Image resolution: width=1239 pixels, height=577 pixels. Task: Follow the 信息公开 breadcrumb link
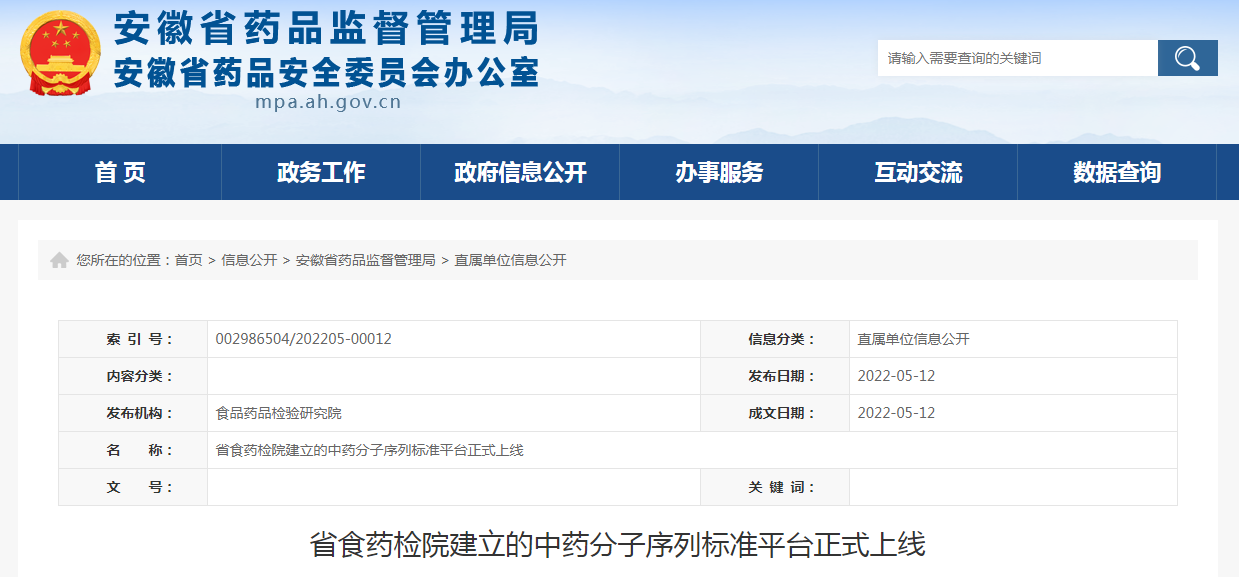click(x=249, y=260)
